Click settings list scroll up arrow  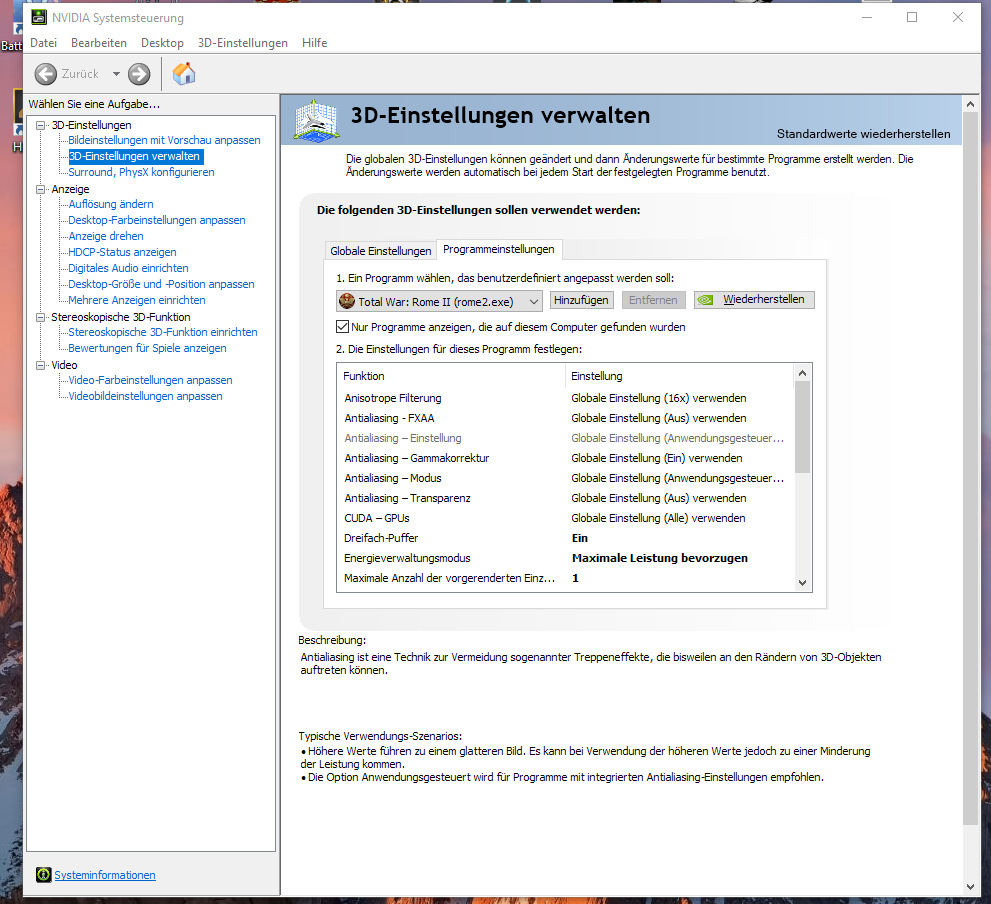[x=802, y=373]
